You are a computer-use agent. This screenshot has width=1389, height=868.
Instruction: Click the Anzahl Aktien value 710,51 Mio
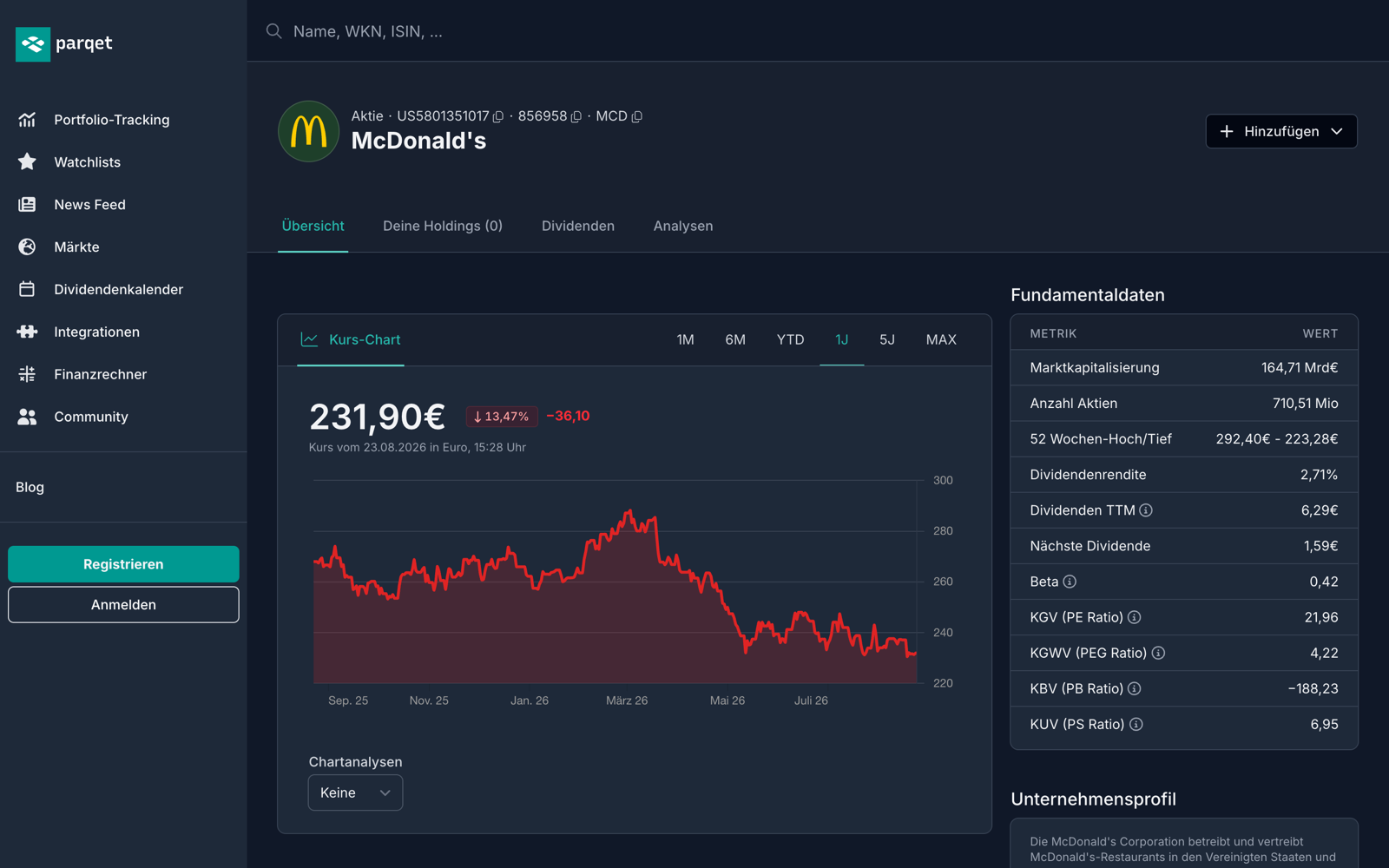pyautogui.click(x=1305, y=404)
